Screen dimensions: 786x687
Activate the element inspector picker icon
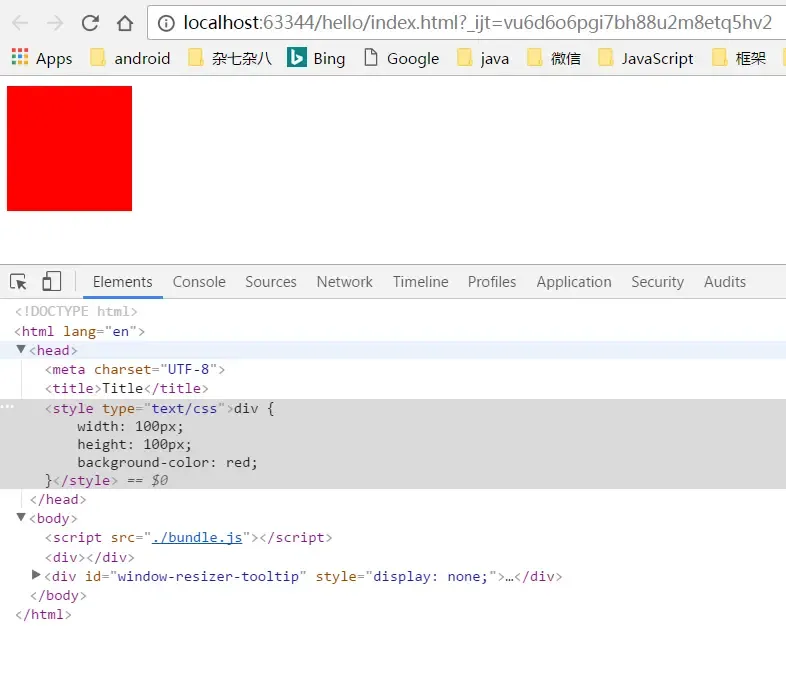(x=19, y=282)
